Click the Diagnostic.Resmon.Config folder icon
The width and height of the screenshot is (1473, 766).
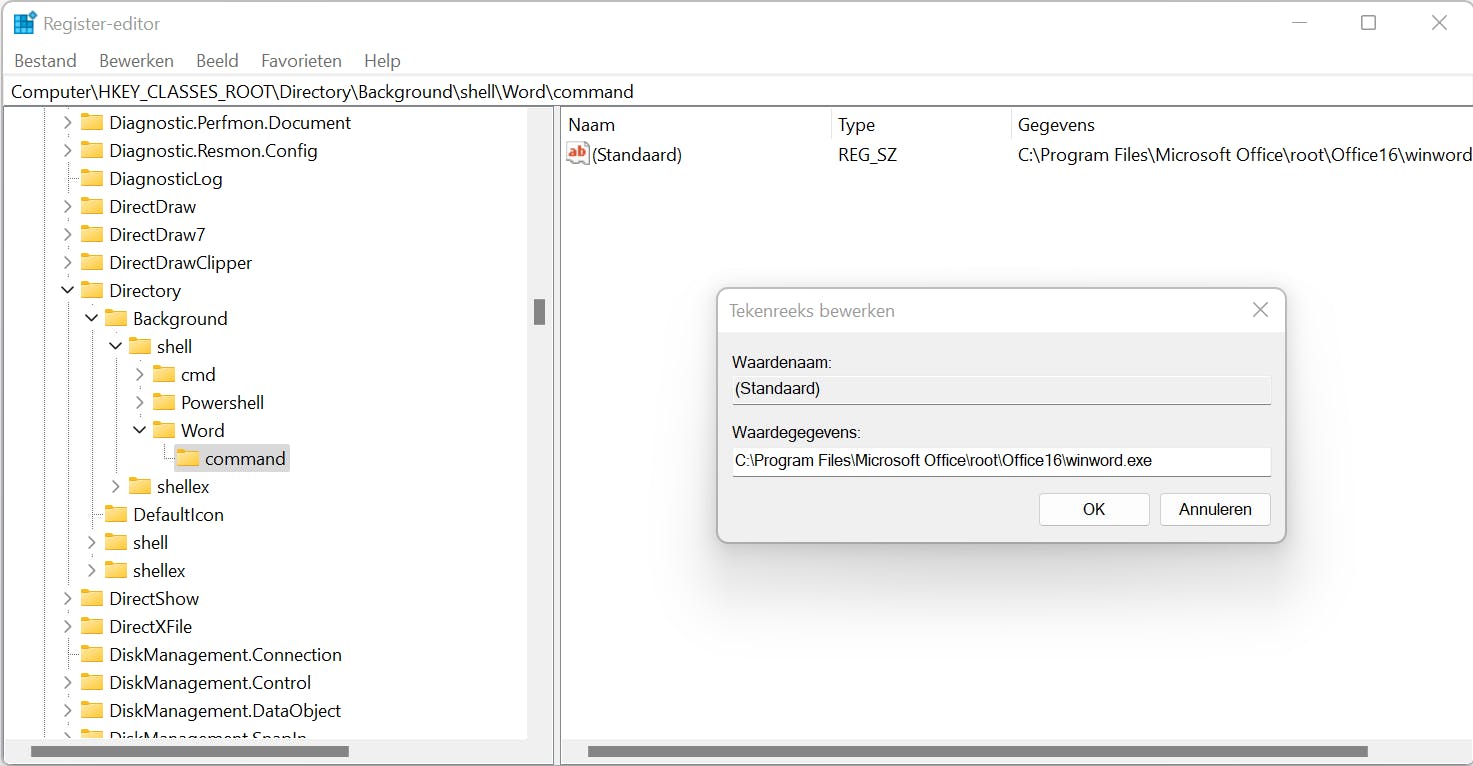[x=92, y=151]
